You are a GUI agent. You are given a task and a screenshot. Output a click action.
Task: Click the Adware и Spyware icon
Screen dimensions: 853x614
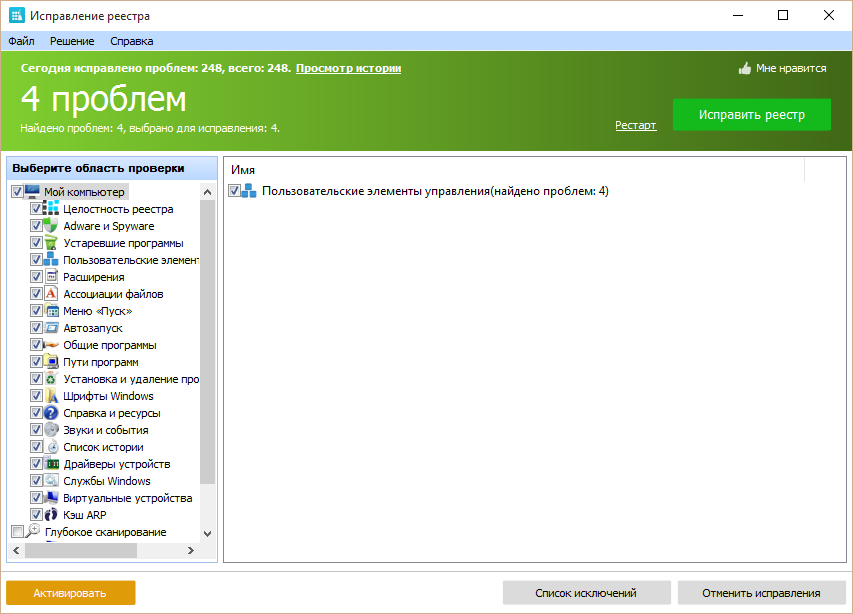(x=52, y=226)
